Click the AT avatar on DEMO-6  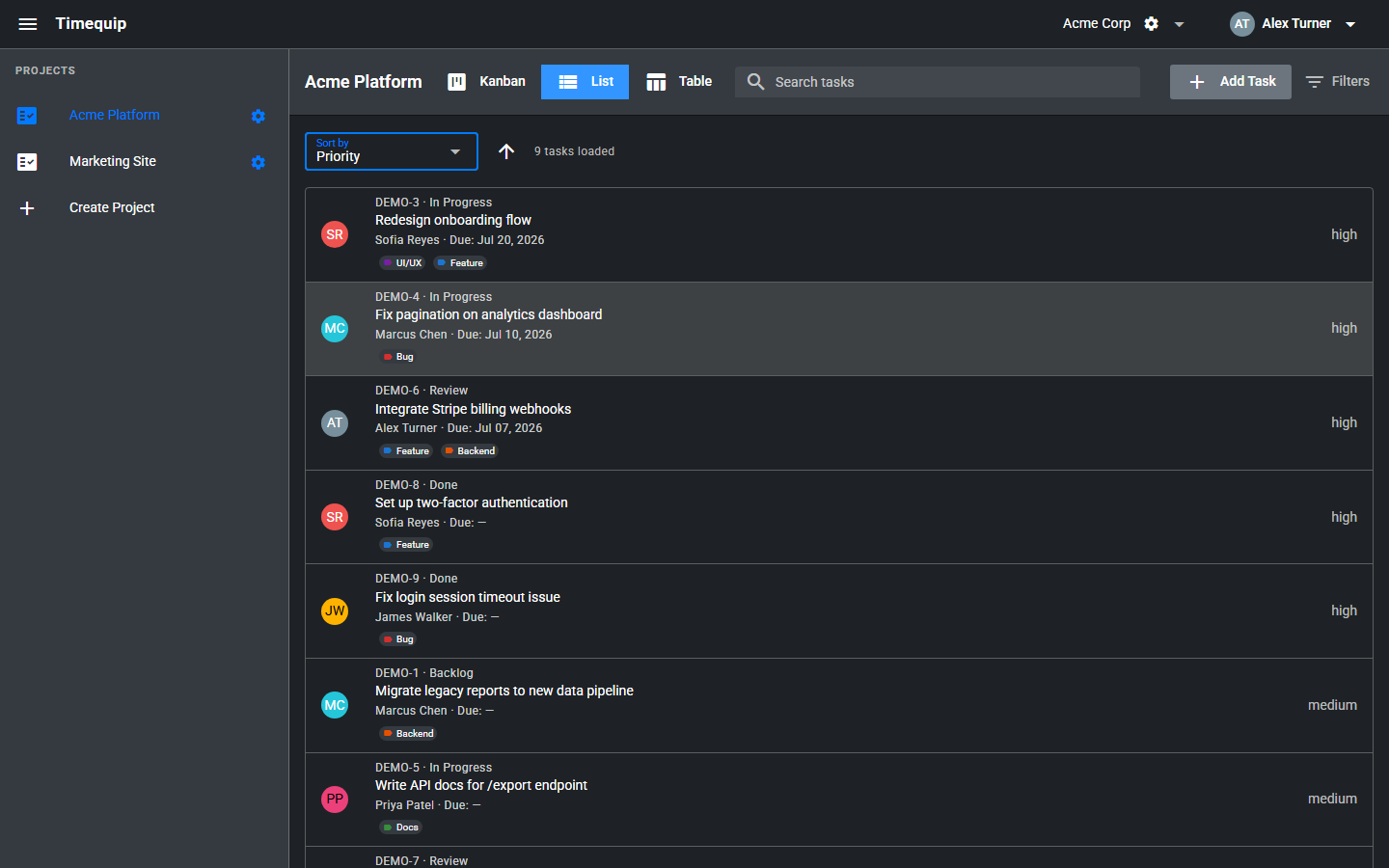coord(335,422)
